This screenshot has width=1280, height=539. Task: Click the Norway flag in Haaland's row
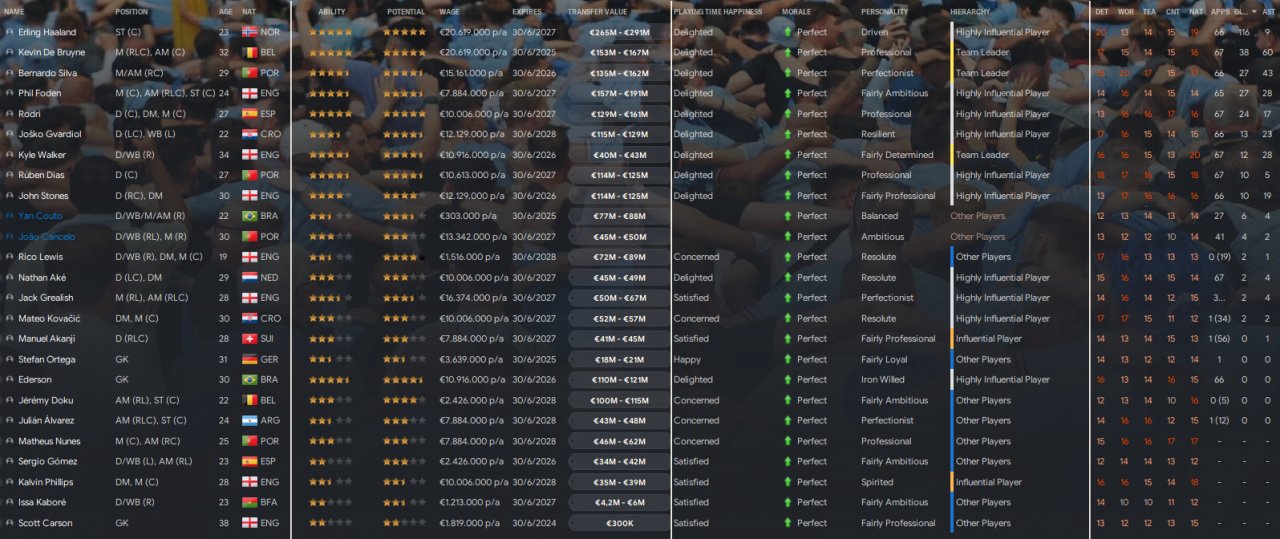pos(249,32)
